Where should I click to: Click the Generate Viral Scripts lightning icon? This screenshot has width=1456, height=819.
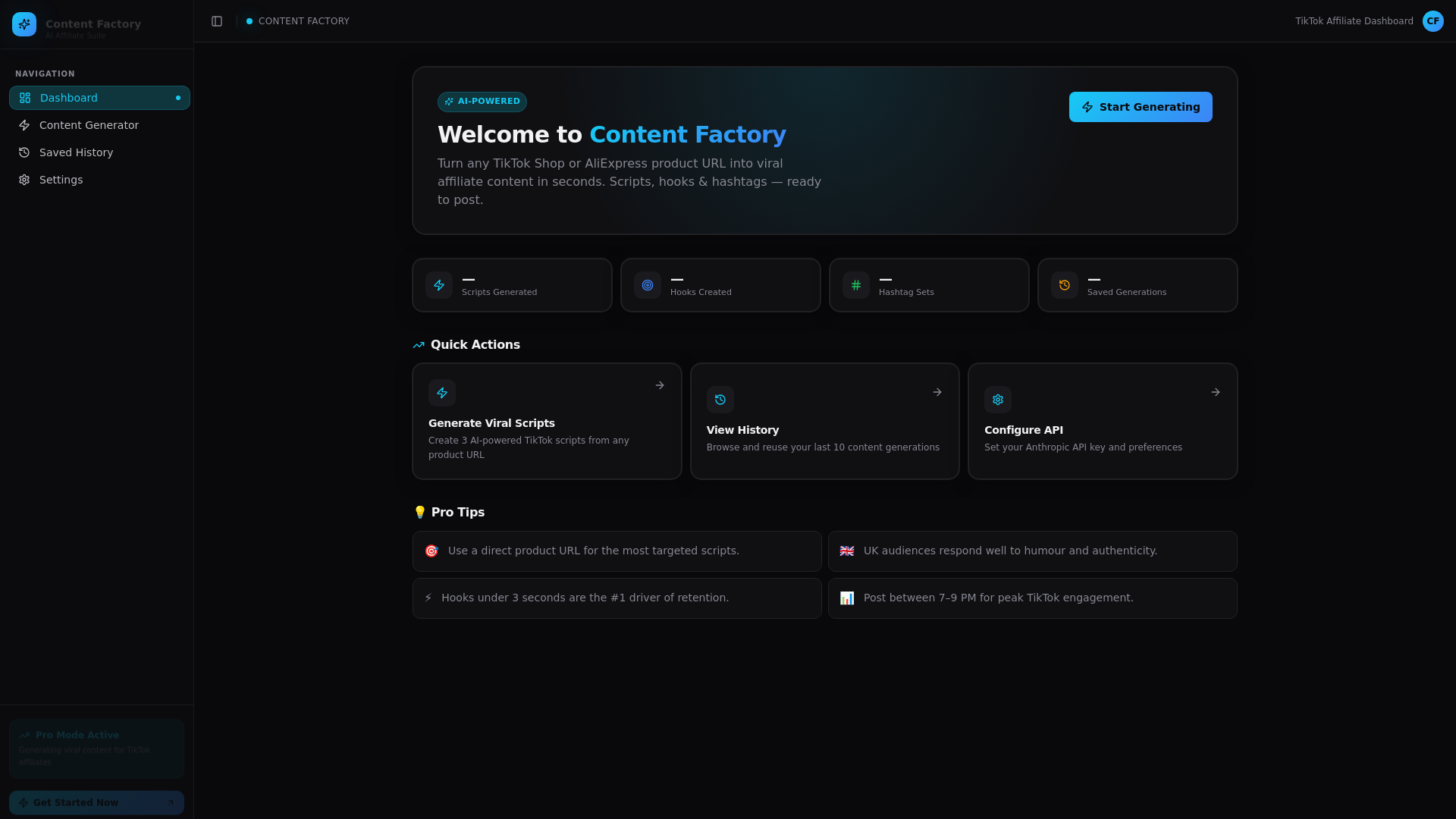tap(443, 393)
